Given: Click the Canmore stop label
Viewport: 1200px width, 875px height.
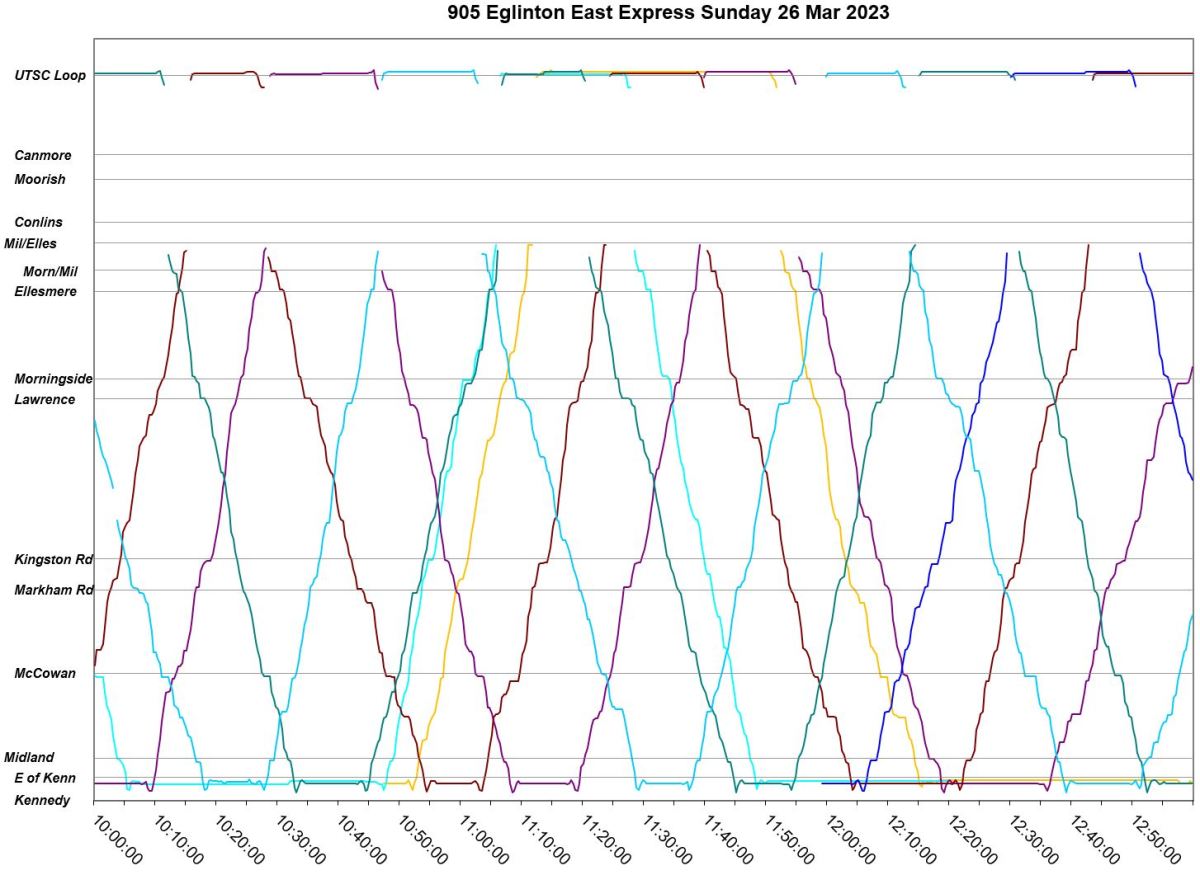Looking at the screenshot, I should (43, 155).
